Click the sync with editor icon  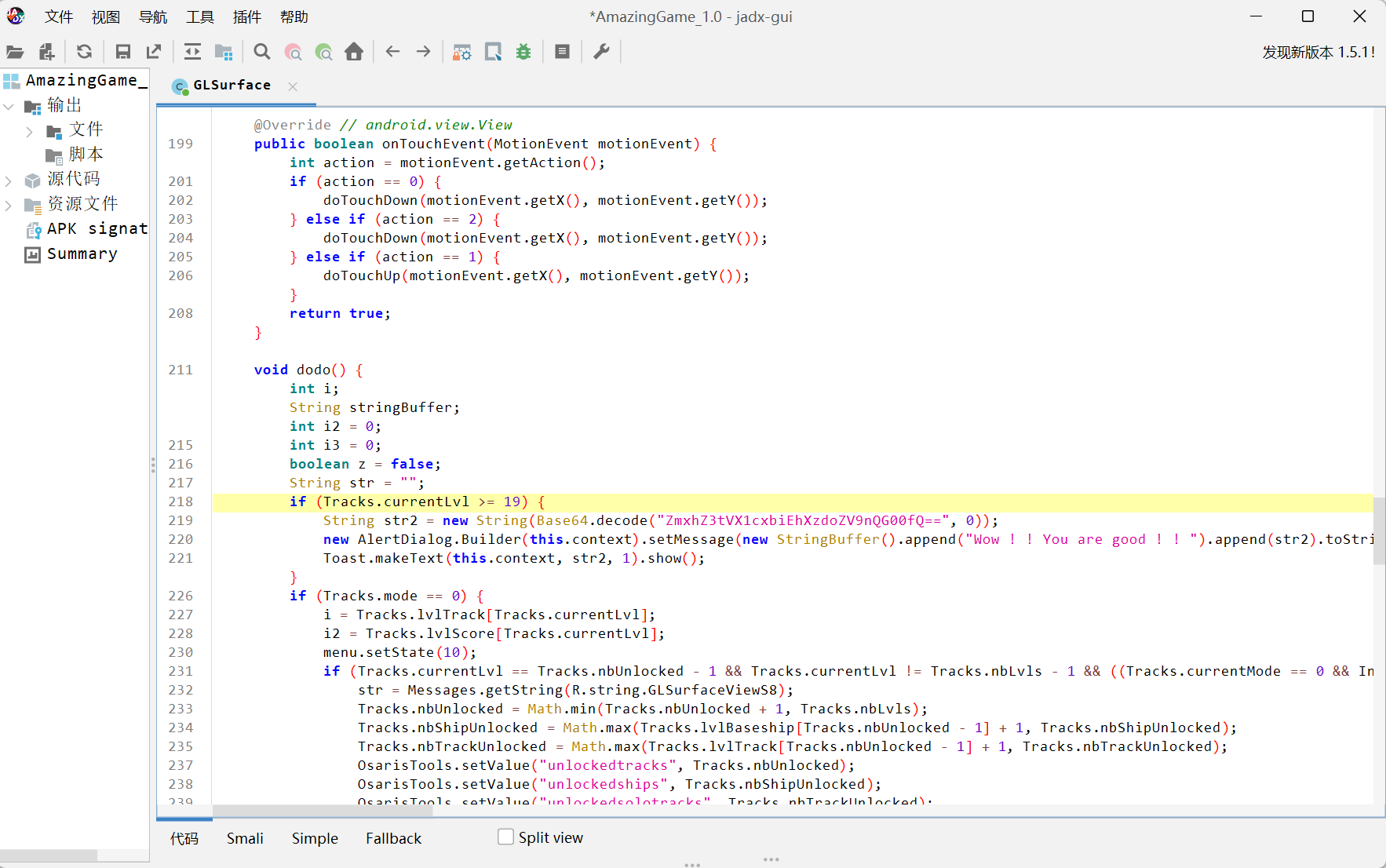pyautogui.click(x=192, y=52)
